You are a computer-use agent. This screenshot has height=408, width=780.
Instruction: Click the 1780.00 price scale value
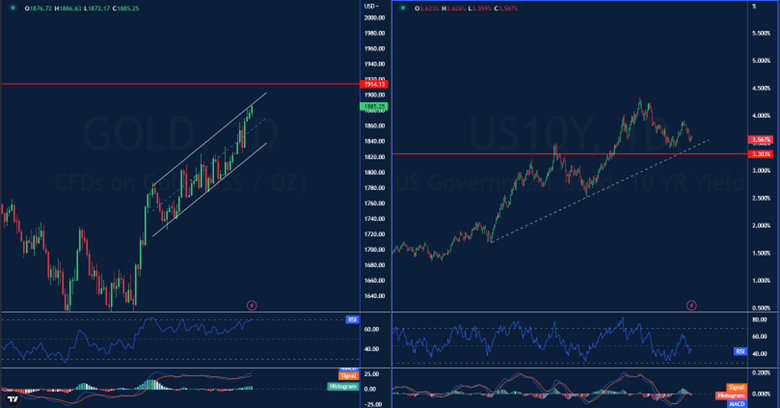(x=375, y=188)
